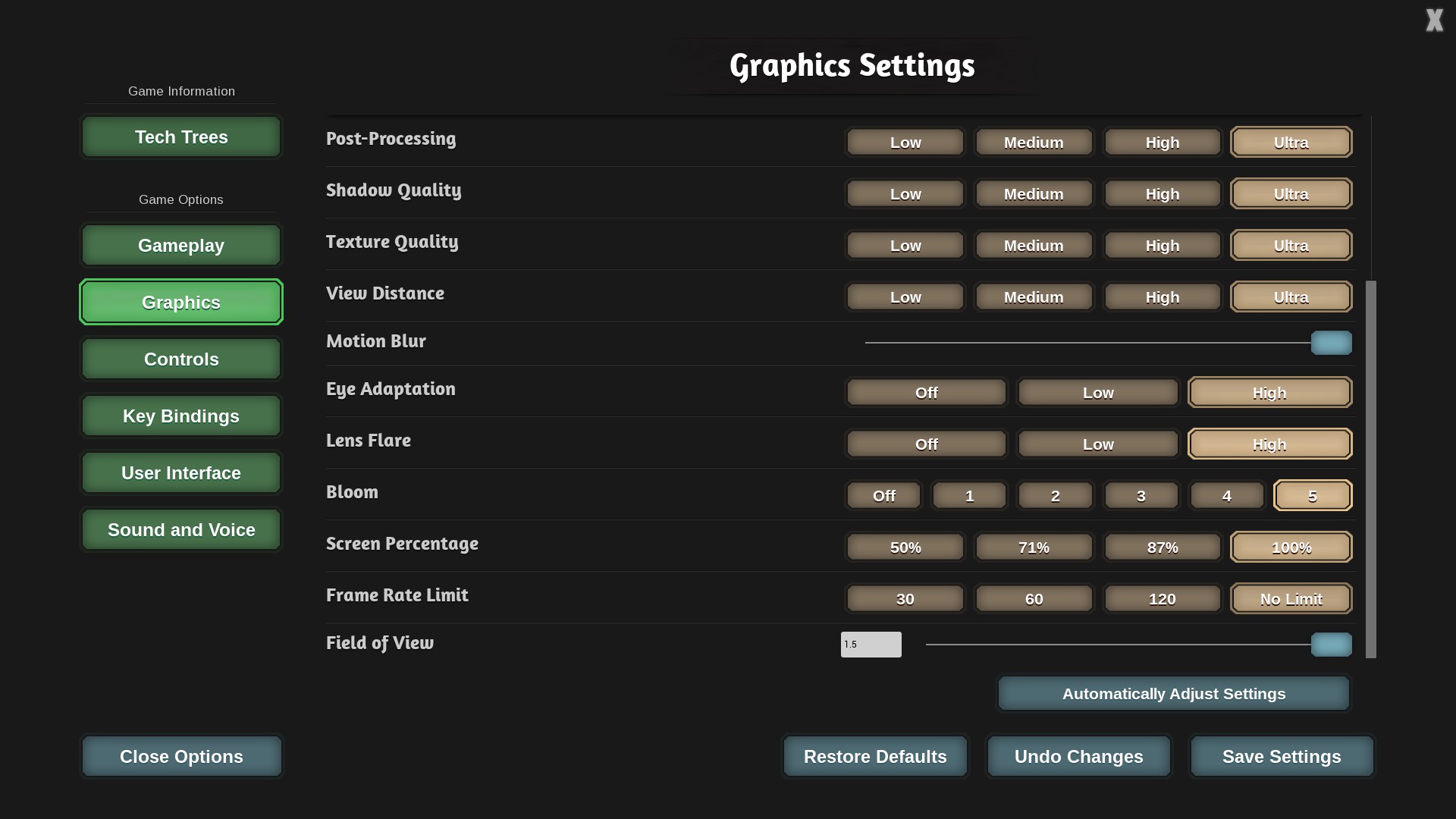This screenshot has height=819, width=1456.
Task: Click the Field of View value box
Action: [x=871, y=645]
